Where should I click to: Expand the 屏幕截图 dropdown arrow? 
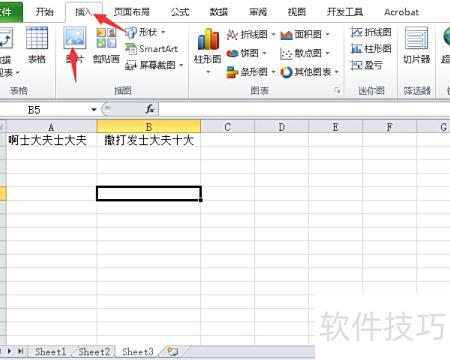tap(181, 65)
